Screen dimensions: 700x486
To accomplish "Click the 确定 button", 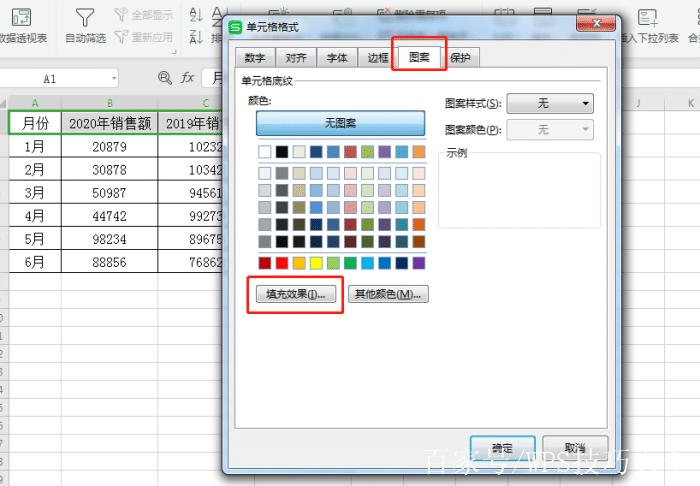I will [503, 448].
